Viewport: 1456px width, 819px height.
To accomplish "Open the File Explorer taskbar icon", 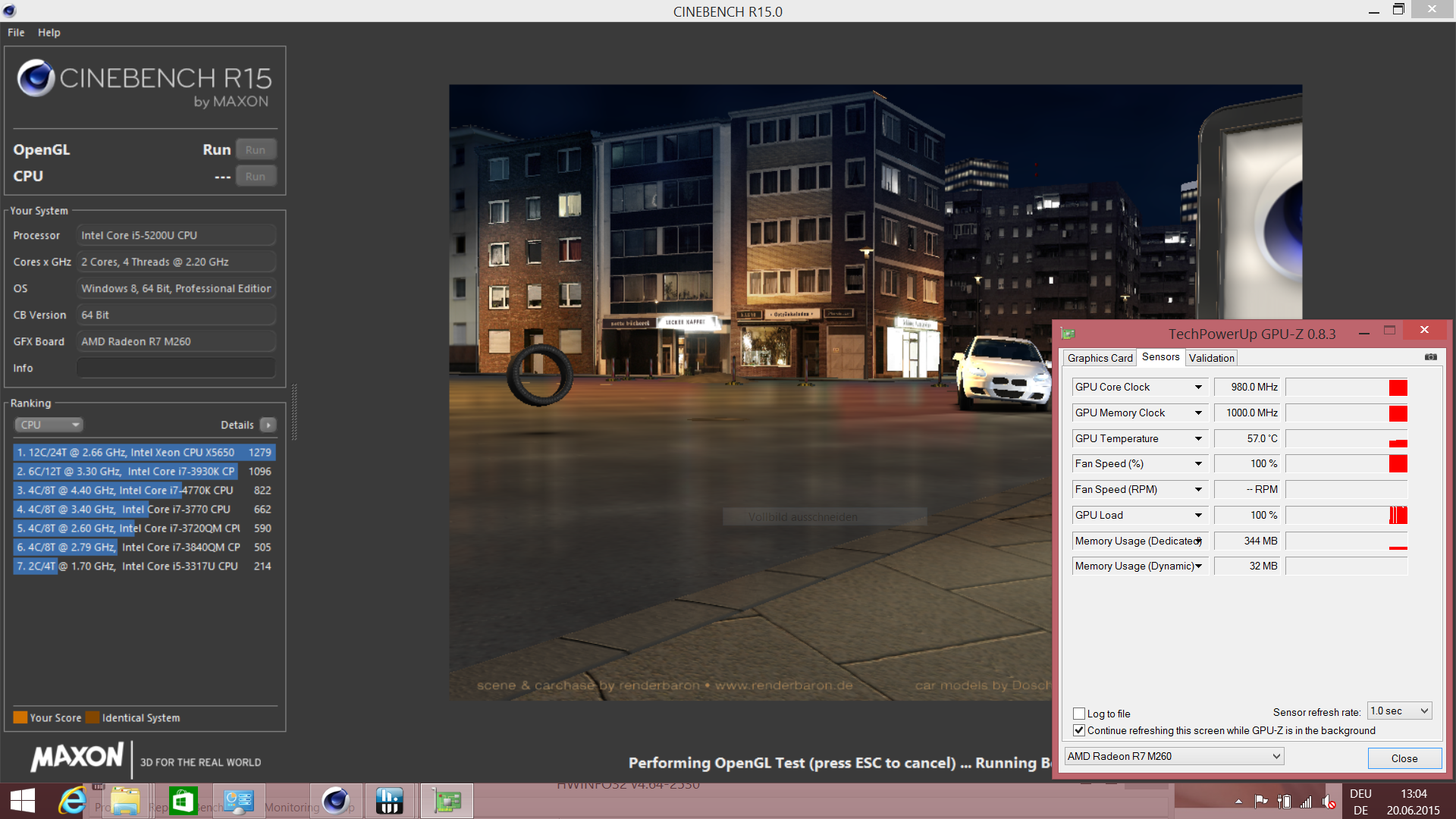I will [125, 801].
